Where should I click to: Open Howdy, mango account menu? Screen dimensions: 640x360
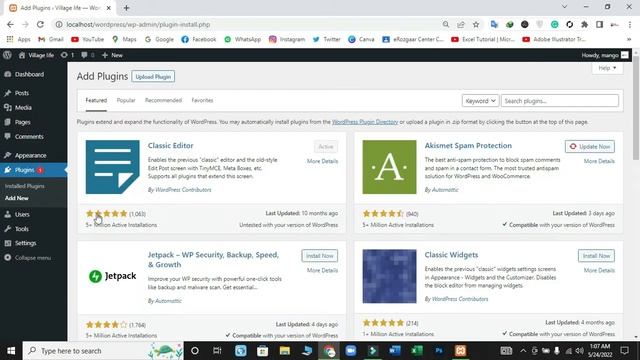pyautogui.click(x=605, y=55)
